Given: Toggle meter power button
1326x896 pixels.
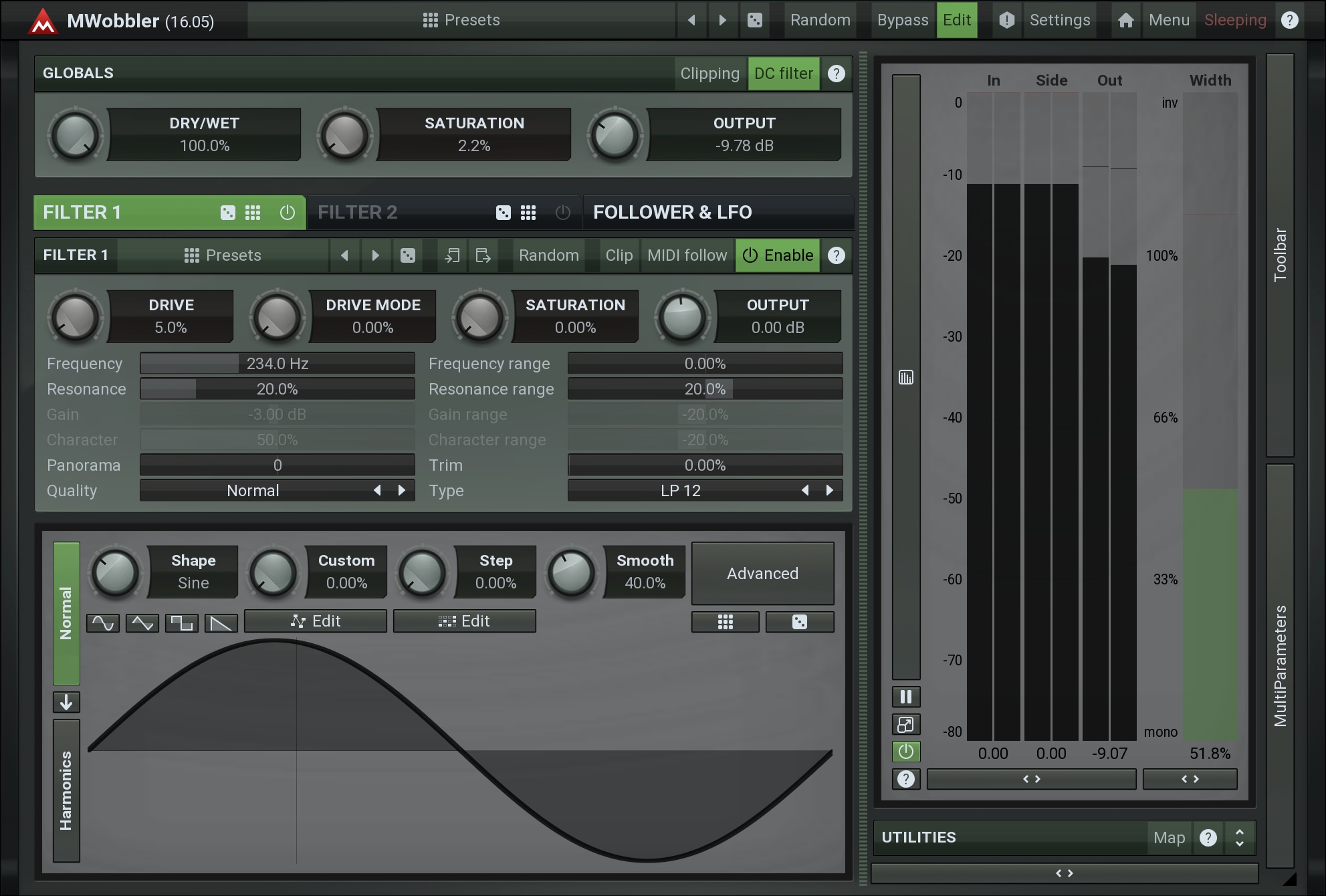Looking at the screenshot, I should pyautogui.click(x=906, y=752).
